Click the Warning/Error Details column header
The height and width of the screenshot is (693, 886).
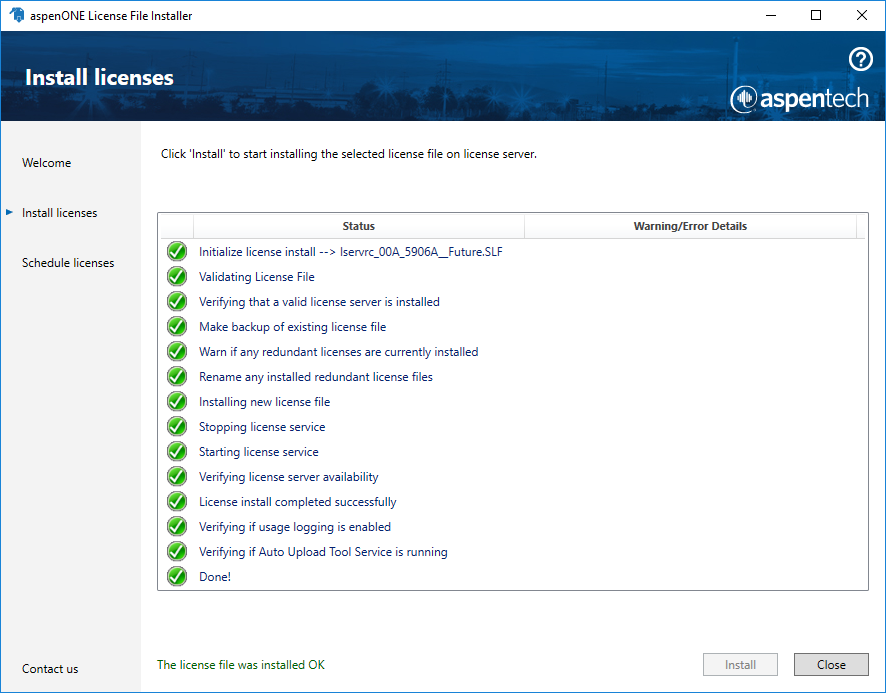click(x=691, y=226)
